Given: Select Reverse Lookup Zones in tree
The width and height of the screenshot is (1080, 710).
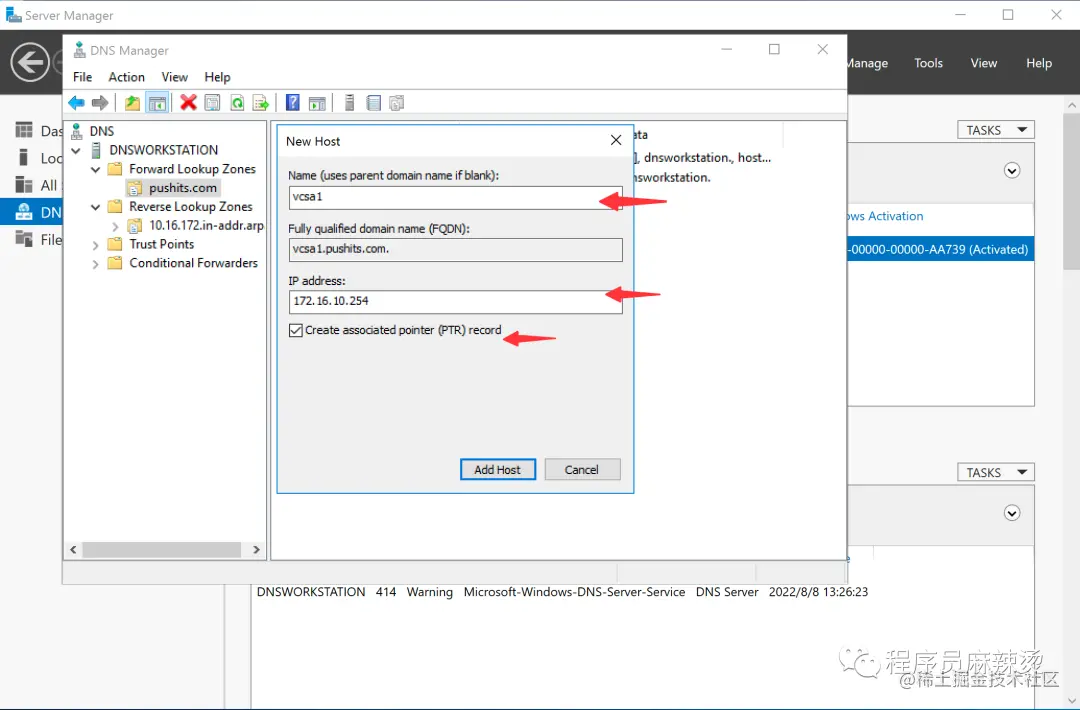Looking at the screenshot, I should [191, 207].
